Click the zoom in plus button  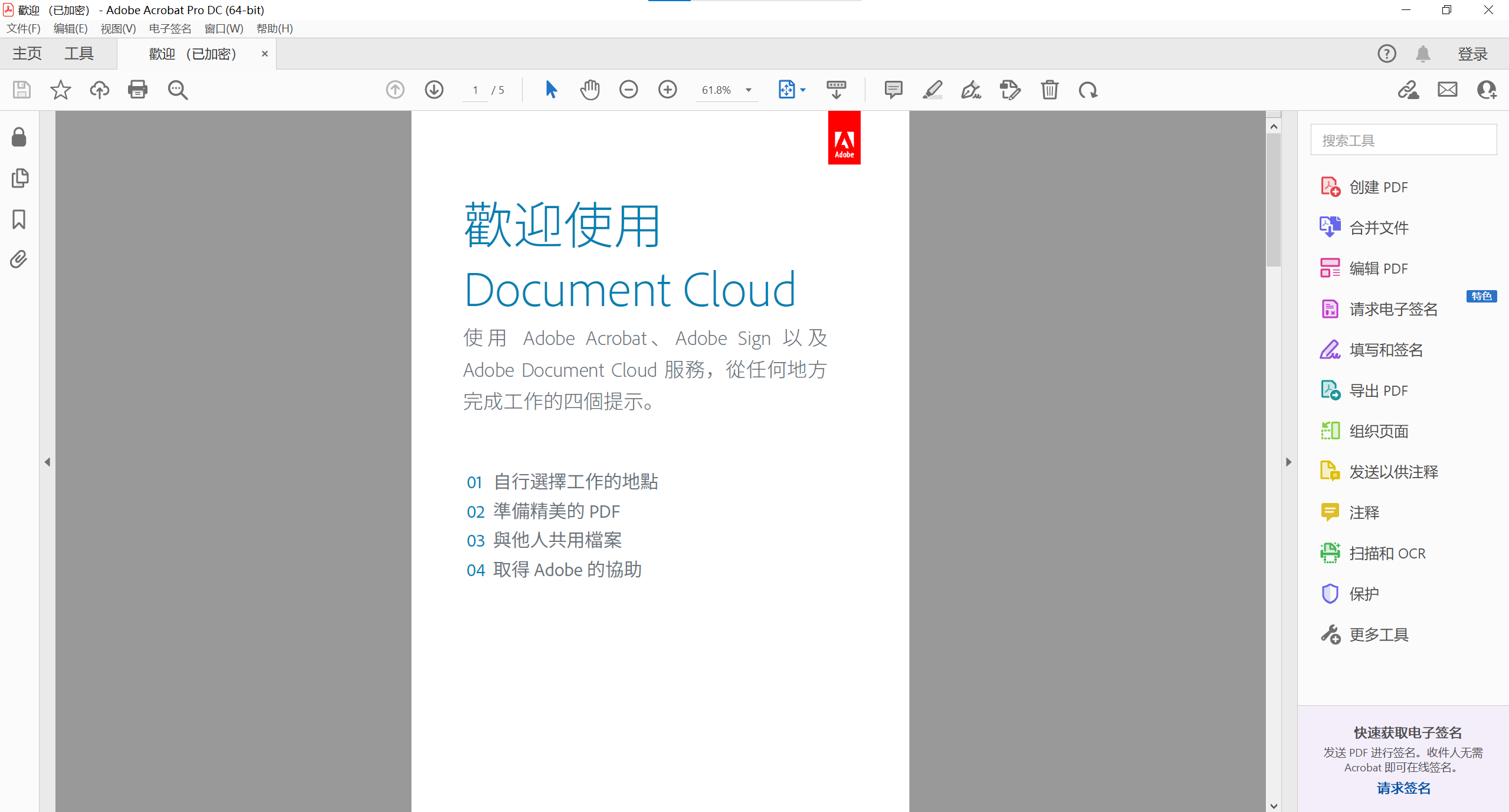coord(667,90)
